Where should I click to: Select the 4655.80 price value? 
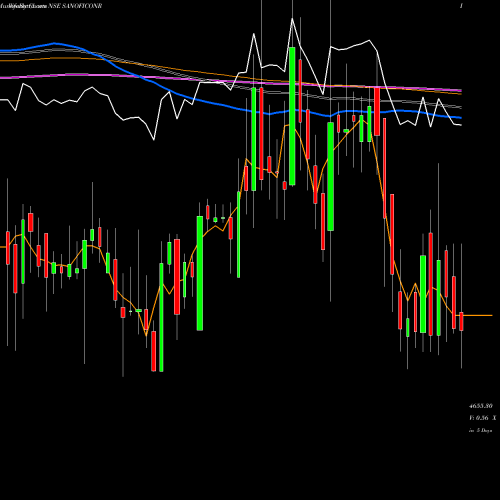tap(480, 406)
